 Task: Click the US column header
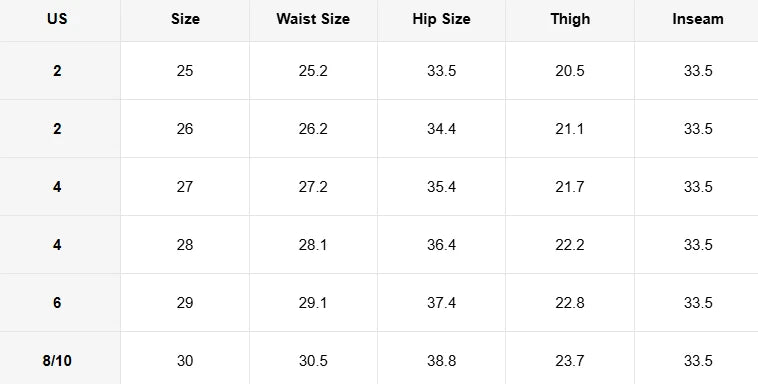[57, 19]
